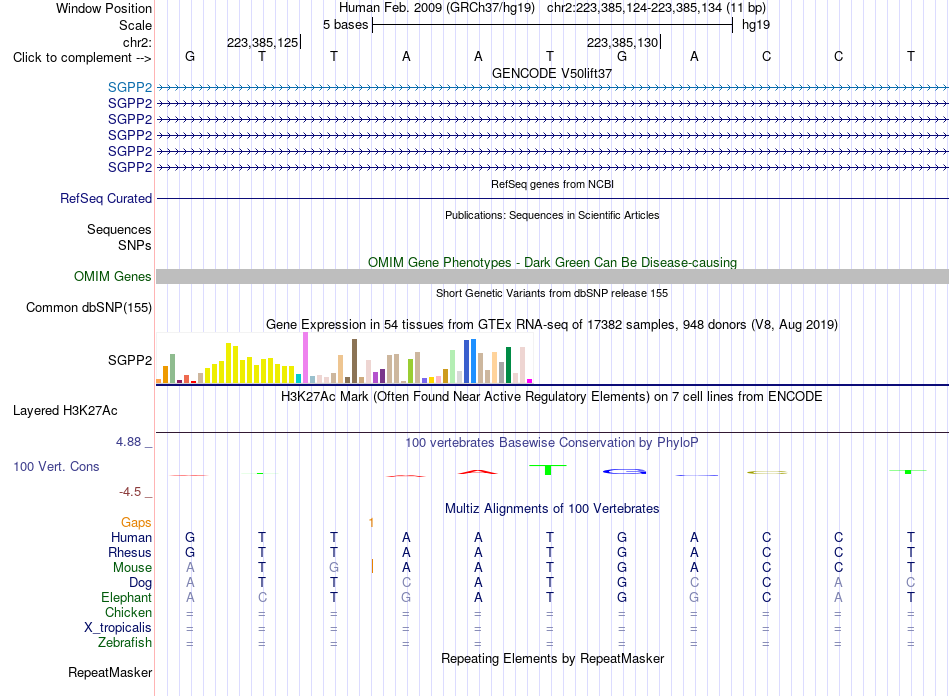Image resolution: width=950 pixels, height=696 pixels.
Task: Click the 'Layered H3K27Ac' track label
Action: tap(65, 411)
